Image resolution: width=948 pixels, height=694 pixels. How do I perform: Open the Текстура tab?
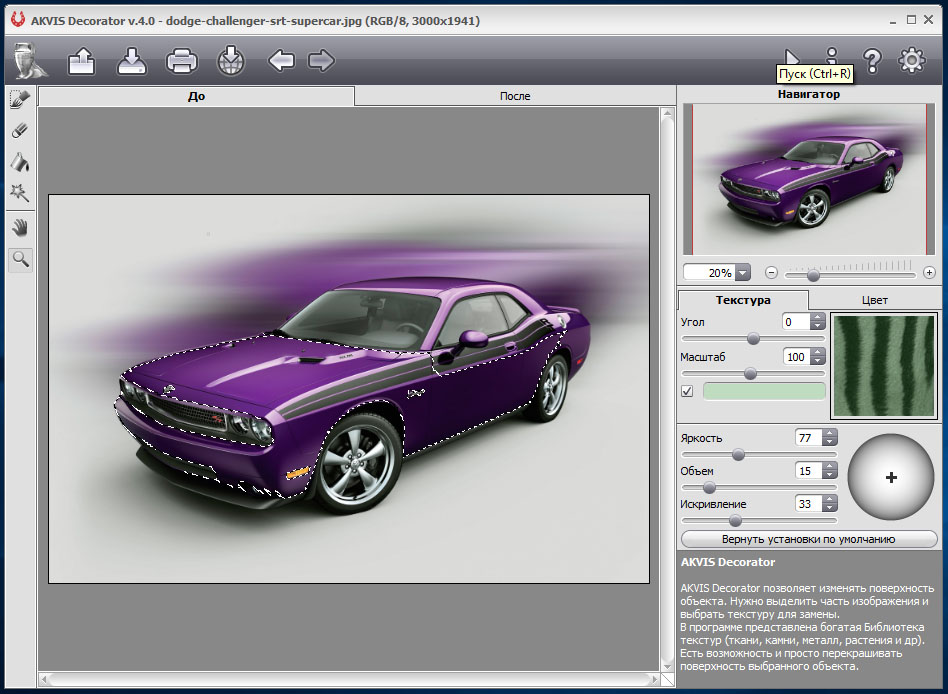pos(743,300)
